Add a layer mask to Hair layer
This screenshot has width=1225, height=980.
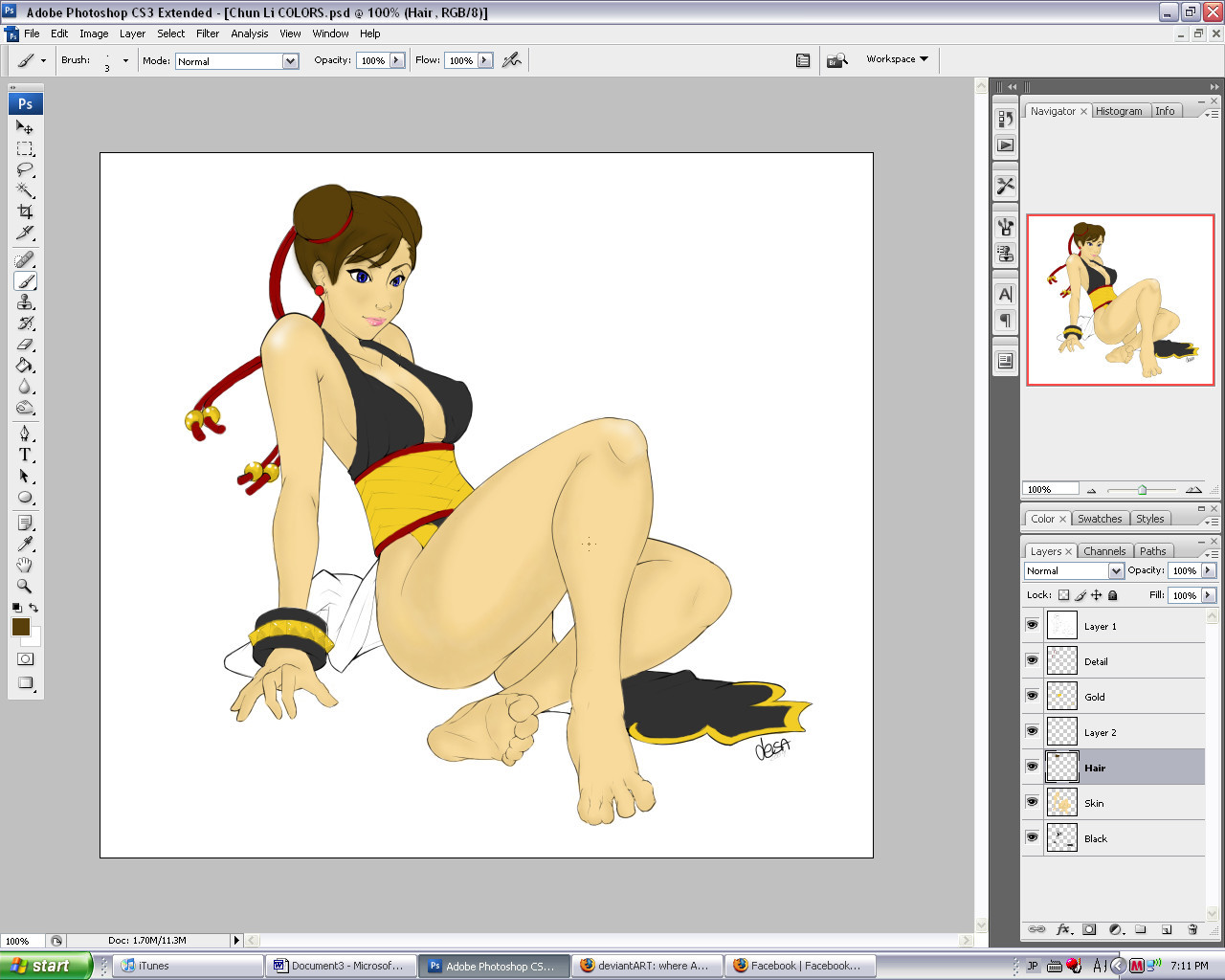click(x=1089, y=929)
